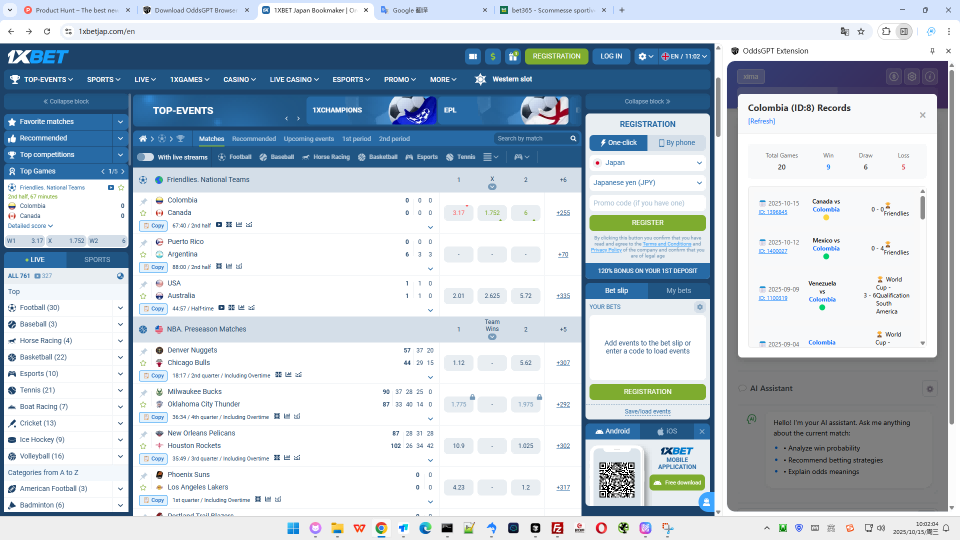960x540 pixels.
Task: Open File Explorer from the taskbar
Action: tap(337, 528)
